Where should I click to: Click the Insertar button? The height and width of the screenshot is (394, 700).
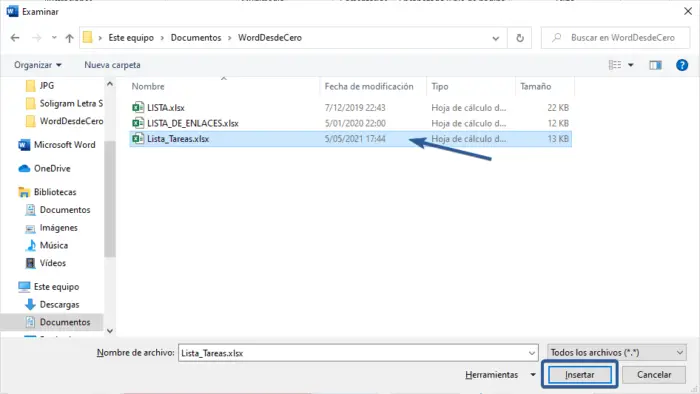(579, 375)
